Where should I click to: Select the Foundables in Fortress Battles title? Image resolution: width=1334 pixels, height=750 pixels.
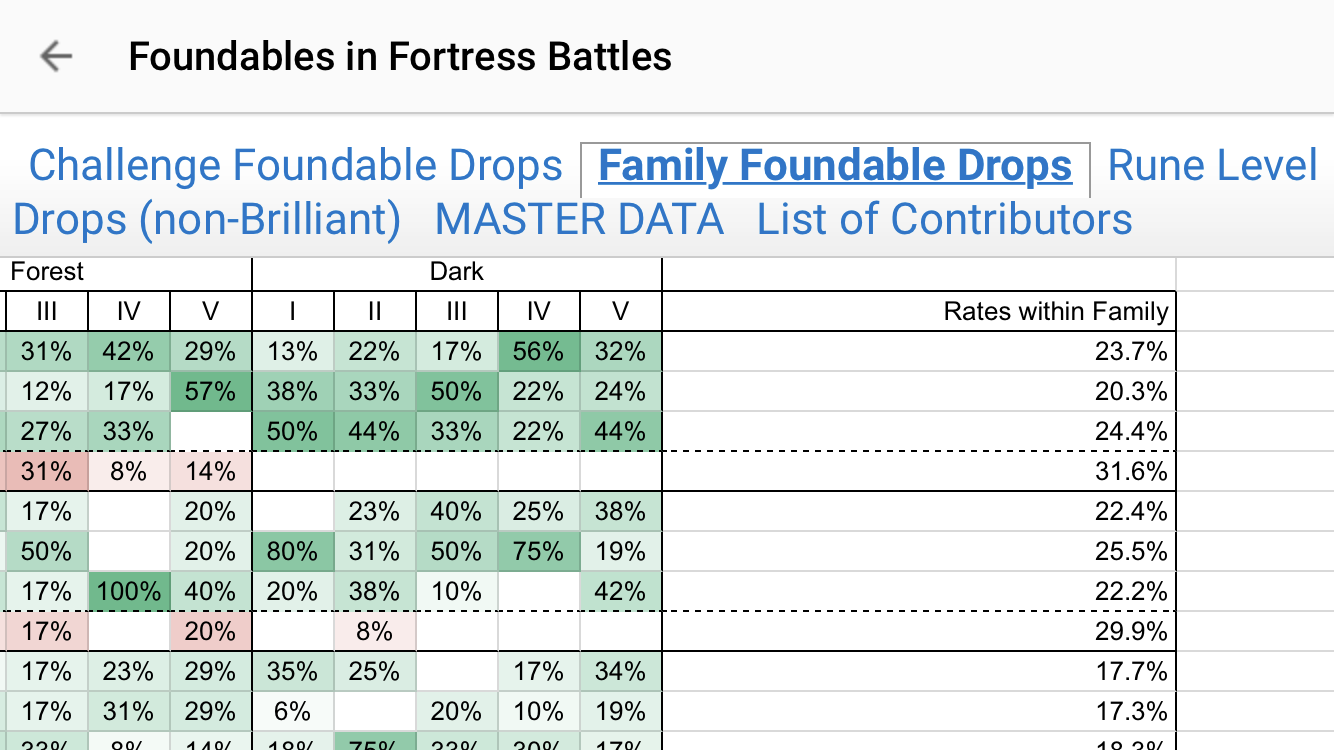(400, 56)
